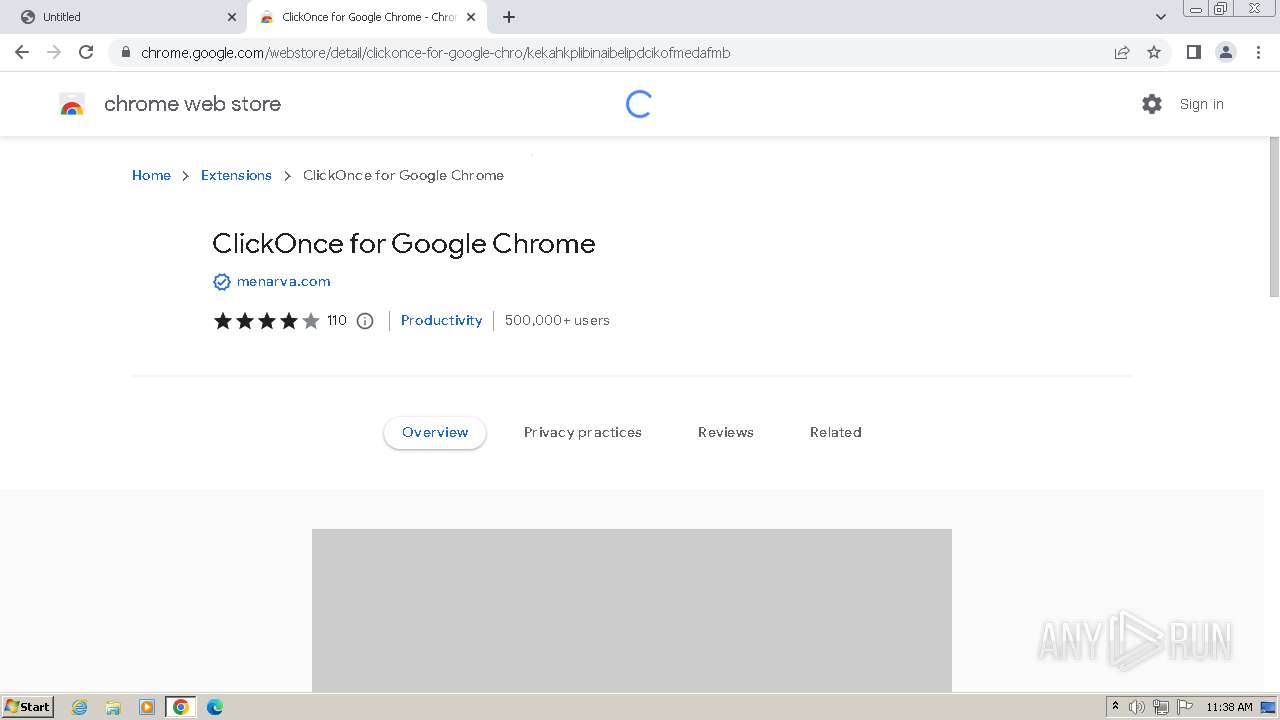Open the media player taskbar icon
This screenshot has width=1280, height=720.
pyautogui.click(x=147, y=707)
